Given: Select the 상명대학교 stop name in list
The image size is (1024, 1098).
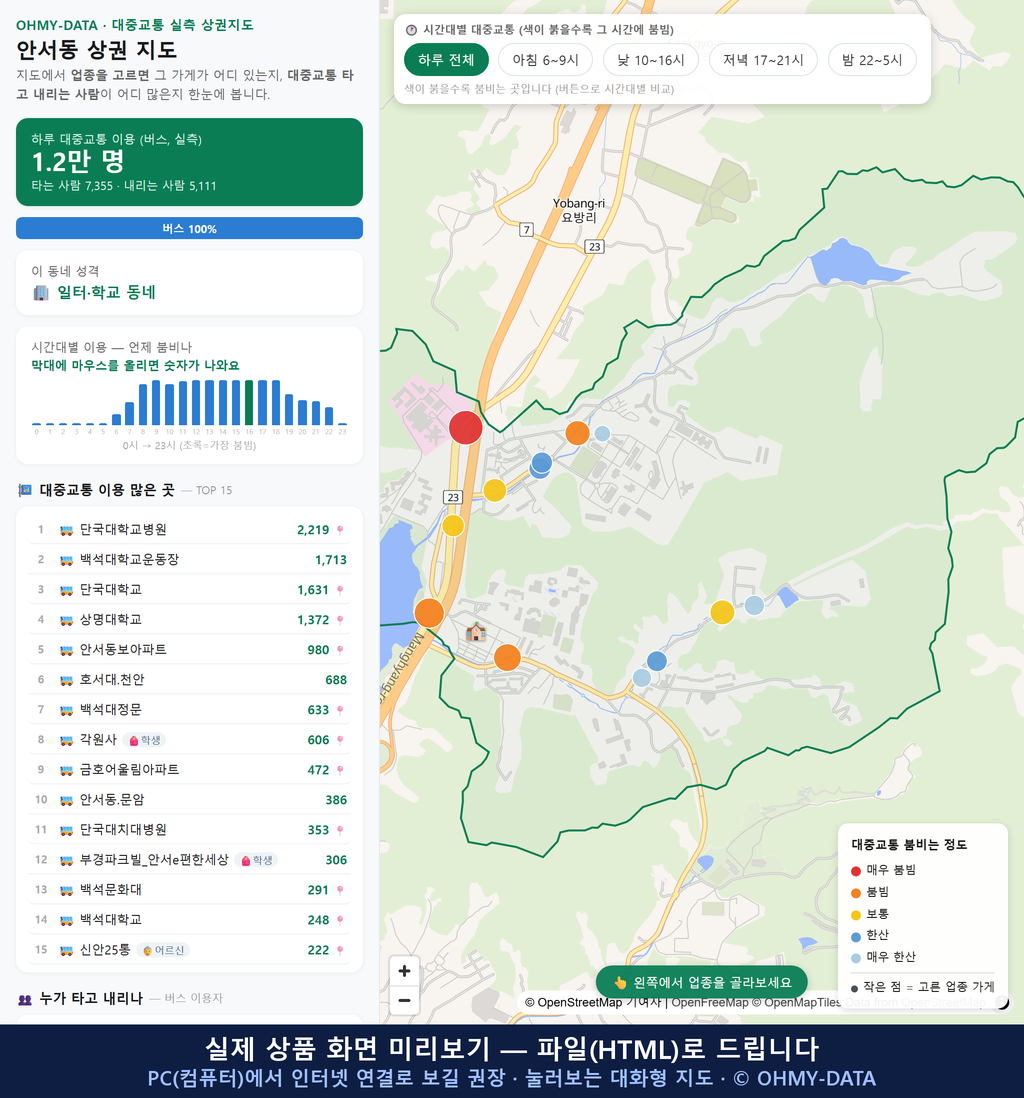Looking at the screenshot, I should click(111, 620).
